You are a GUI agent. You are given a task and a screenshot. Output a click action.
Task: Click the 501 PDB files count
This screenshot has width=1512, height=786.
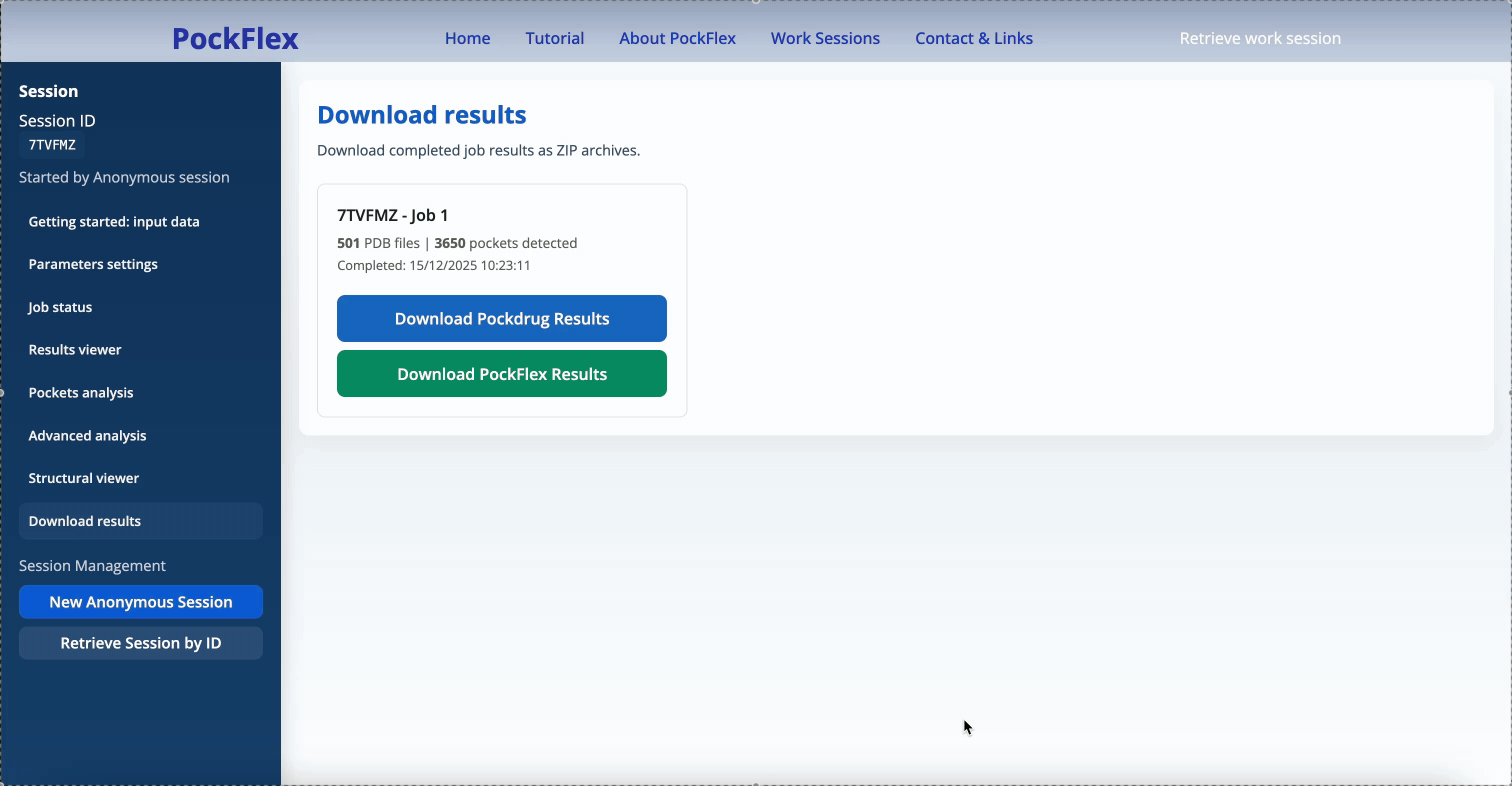click(x=378, y=243)
